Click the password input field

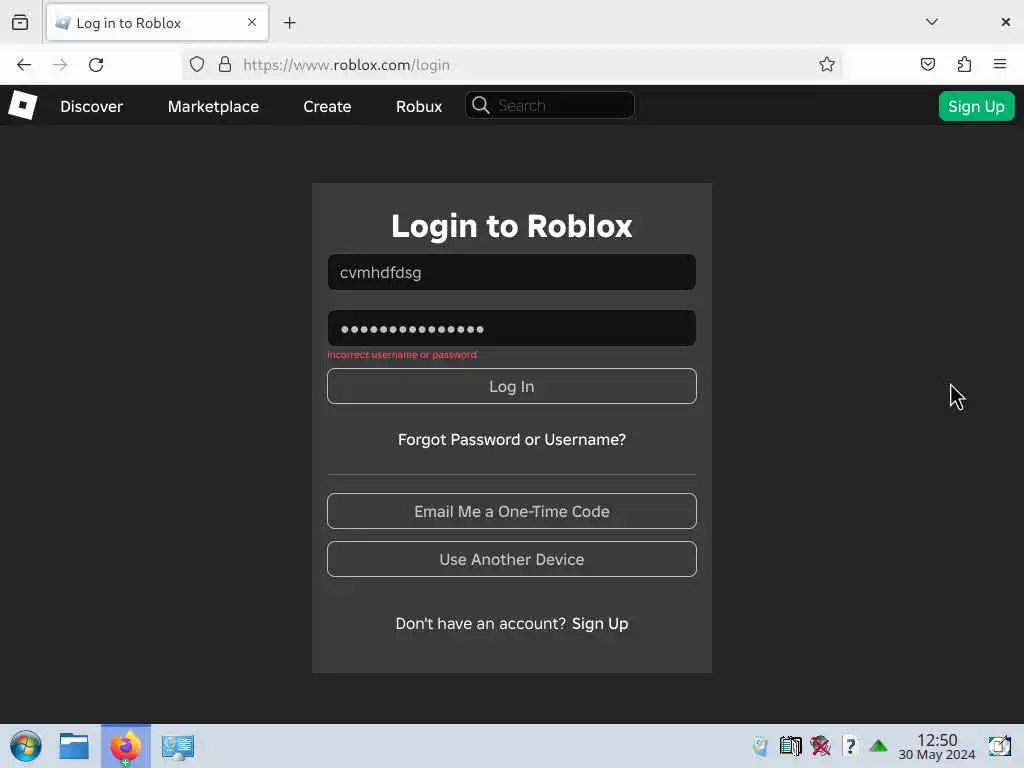click(x=512, y=328)
